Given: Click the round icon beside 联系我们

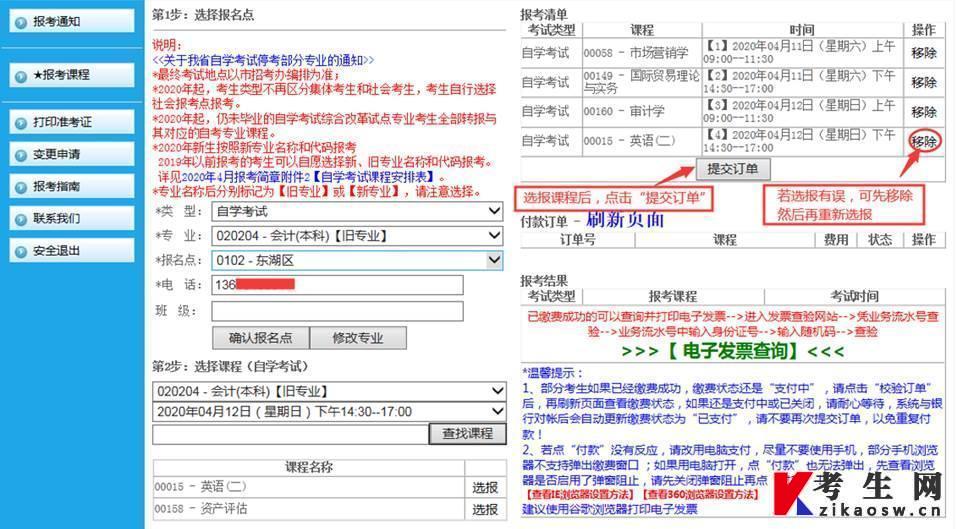Looking at the screenshot, I should pos(21,219).
